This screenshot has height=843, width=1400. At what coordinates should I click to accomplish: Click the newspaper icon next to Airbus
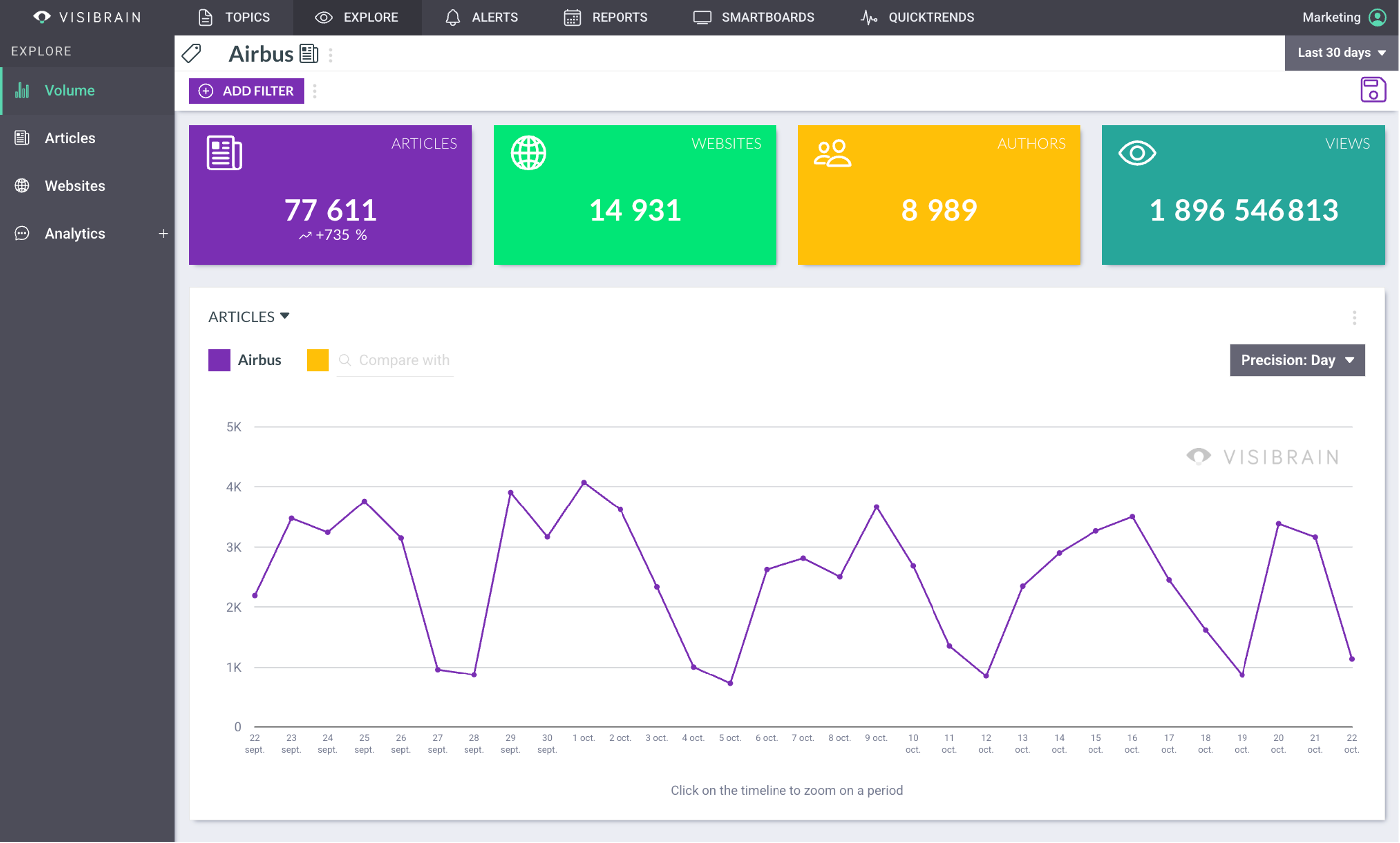pyautogui.click(x=309, y=54)
